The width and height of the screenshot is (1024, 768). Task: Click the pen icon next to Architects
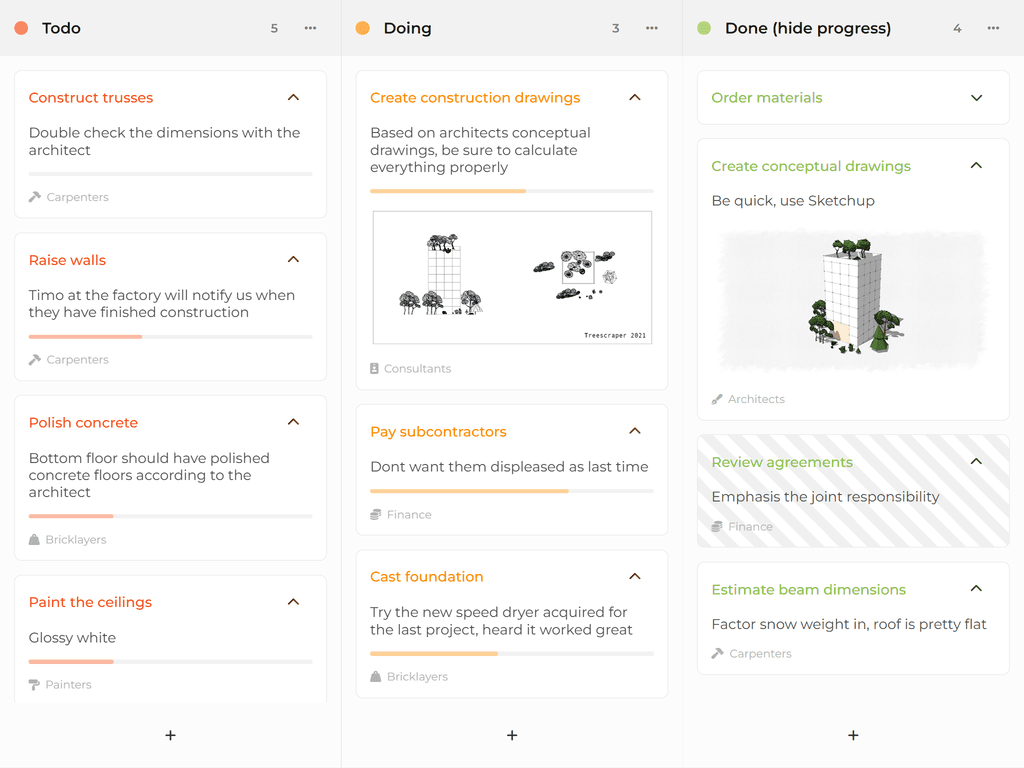[x=715, y=399]
